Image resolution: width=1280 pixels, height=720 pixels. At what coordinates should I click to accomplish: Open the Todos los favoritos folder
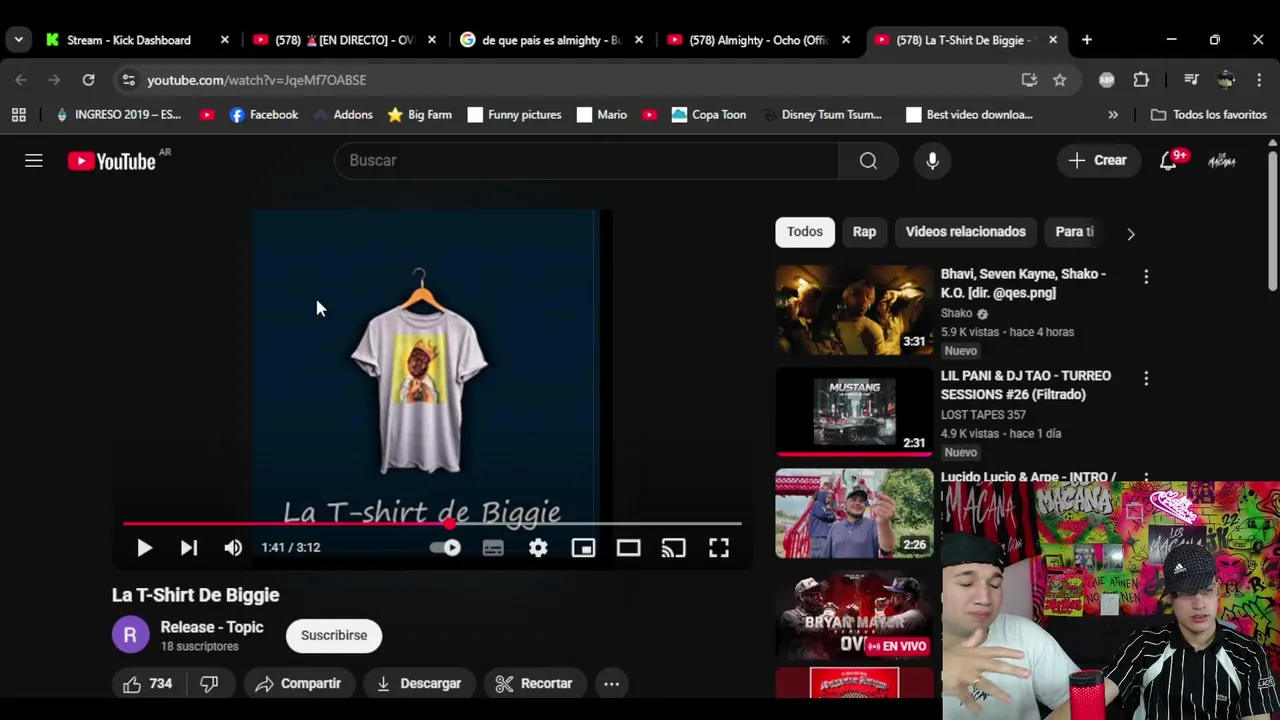1209,115
